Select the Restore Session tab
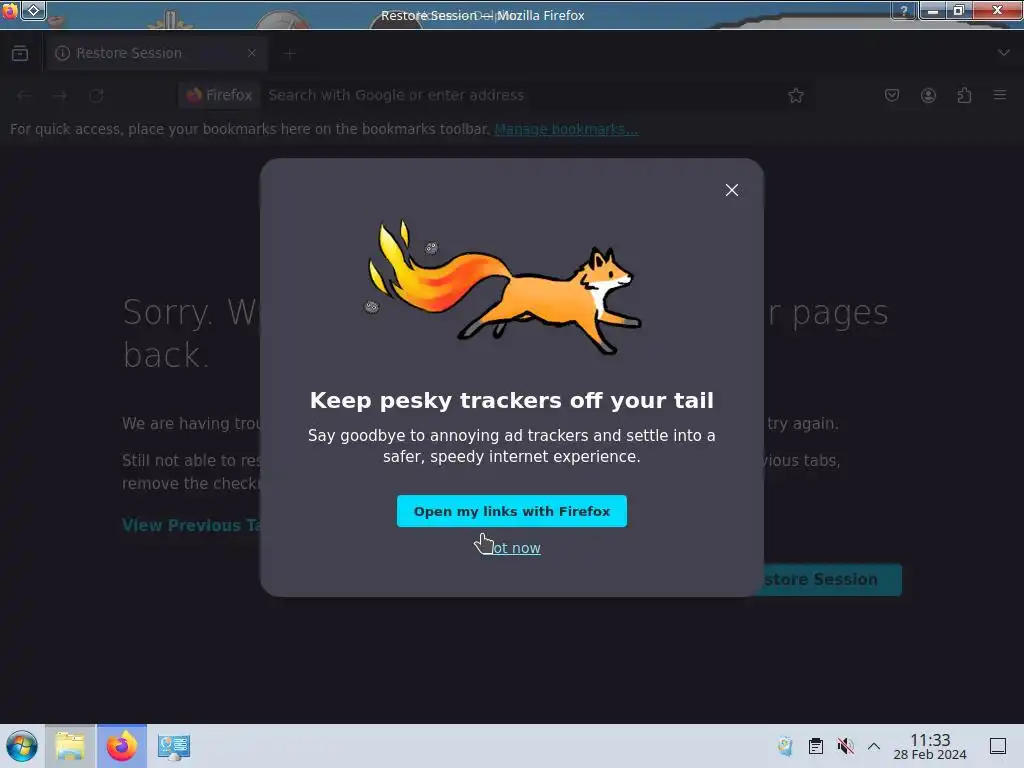Screen dimensions: 1024x768 [x=155, y=53]
